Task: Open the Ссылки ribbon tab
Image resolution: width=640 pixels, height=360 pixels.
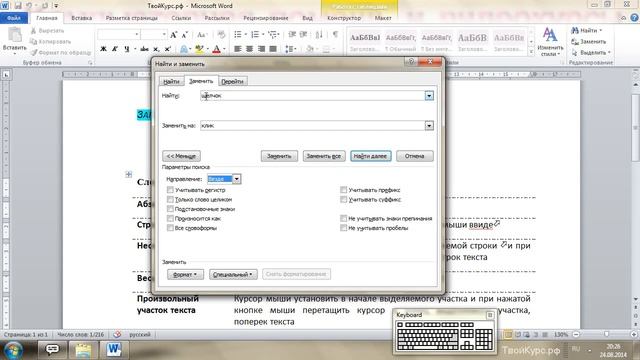Action: (181, 18)
